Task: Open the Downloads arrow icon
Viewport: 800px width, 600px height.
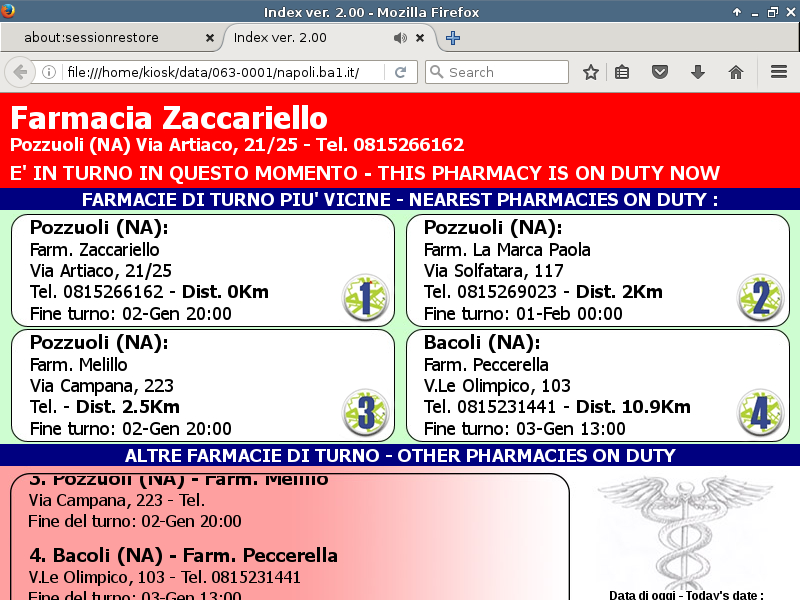Action: tap(698, 72)
